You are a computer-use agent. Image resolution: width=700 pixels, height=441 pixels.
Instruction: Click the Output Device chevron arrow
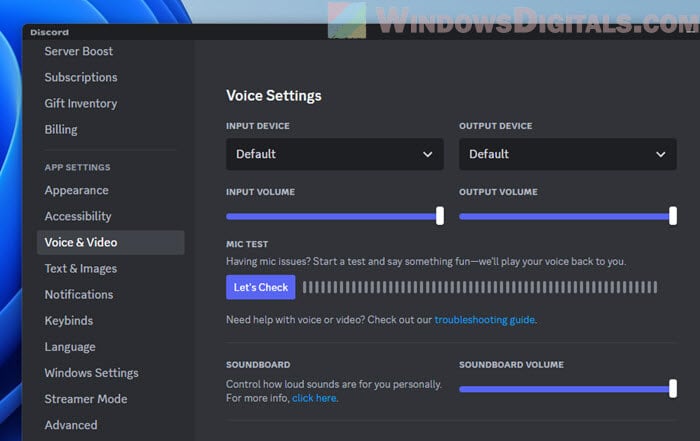pyautogui.click(x=661, y=154)
